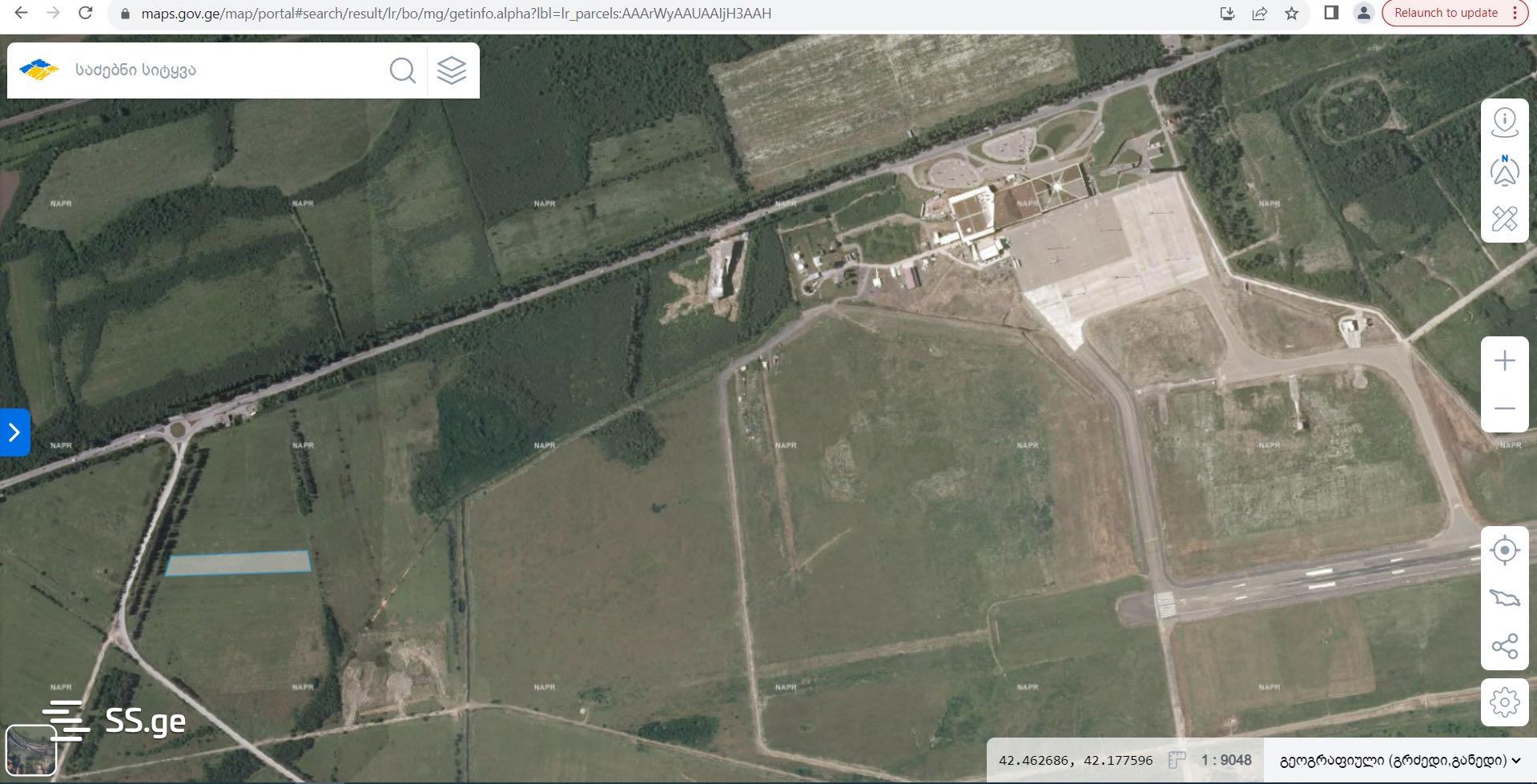Click the map scale 1:9048 value
The width and height of the screenshot is (1537, 784).
(1225, 760)
